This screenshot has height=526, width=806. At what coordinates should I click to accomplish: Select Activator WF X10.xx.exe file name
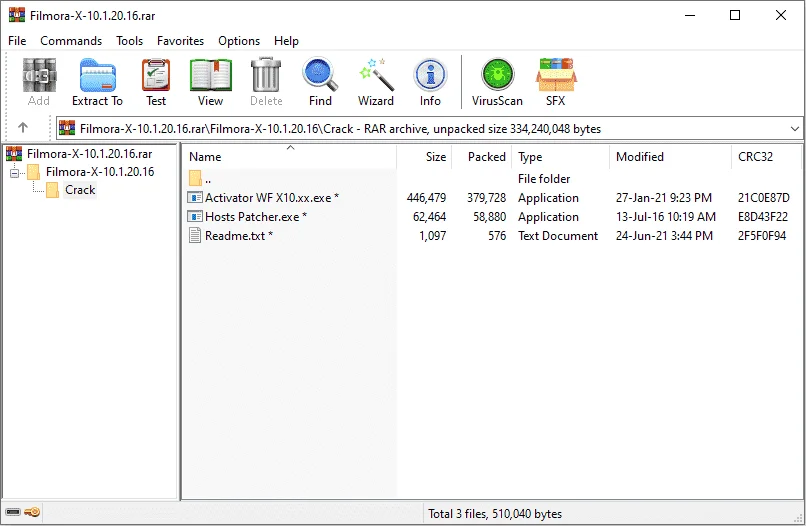pos(271,197)
